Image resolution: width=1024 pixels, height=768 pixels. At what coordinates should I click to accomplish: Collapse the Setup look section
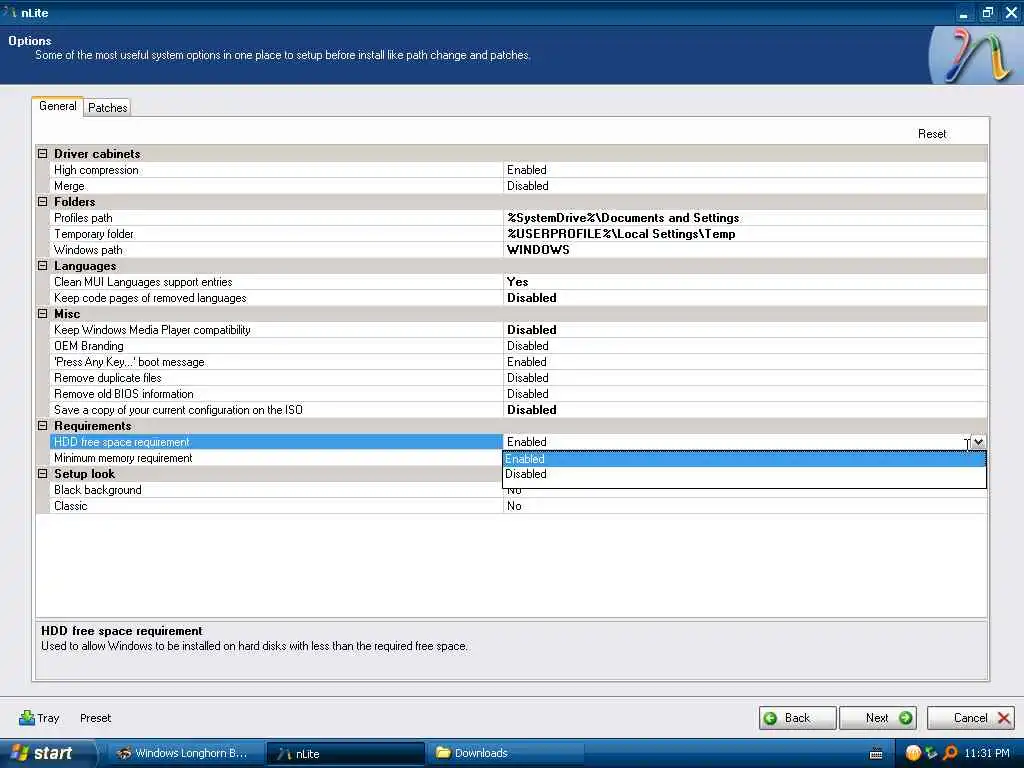(42, 473)
